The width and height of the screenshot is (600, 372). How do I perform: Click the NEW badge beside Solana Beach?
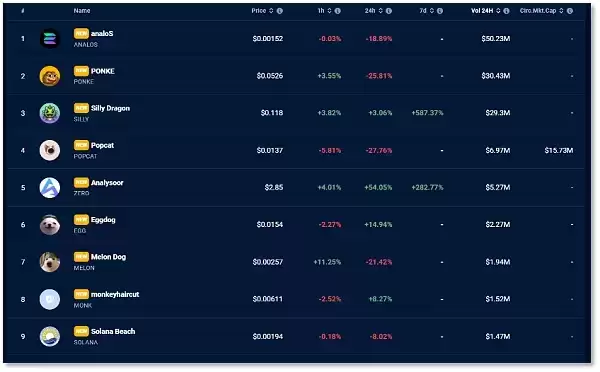click(81, 331)
